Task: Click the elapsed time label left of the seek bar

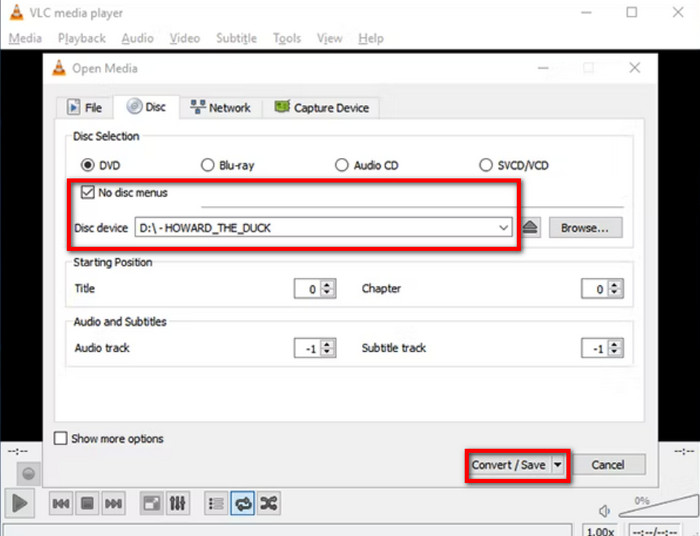Action: (x=18, y=452)
